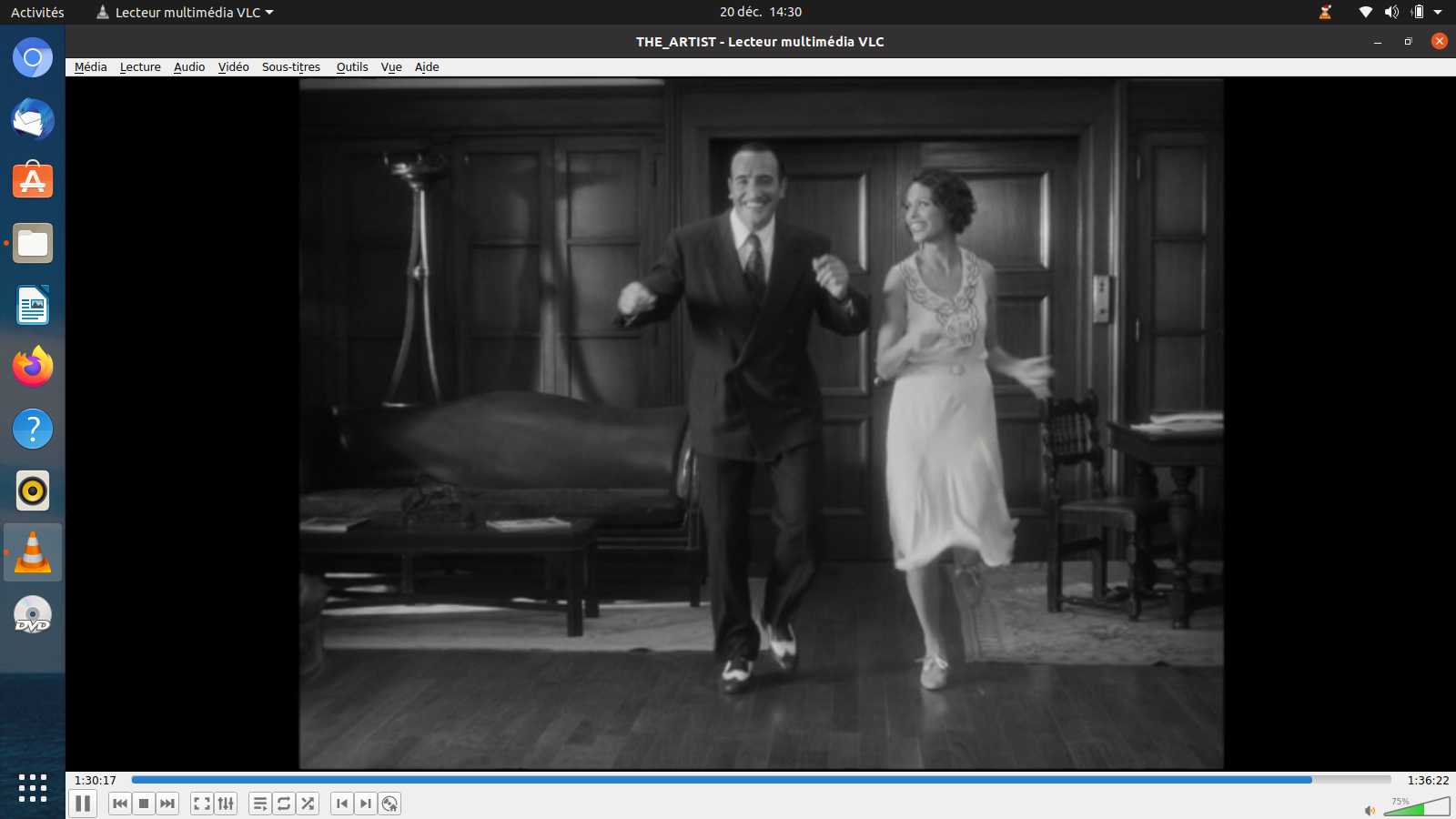The image size is (1456, 819).
Task: Open extended settings and effects
Action: [226, 804]
